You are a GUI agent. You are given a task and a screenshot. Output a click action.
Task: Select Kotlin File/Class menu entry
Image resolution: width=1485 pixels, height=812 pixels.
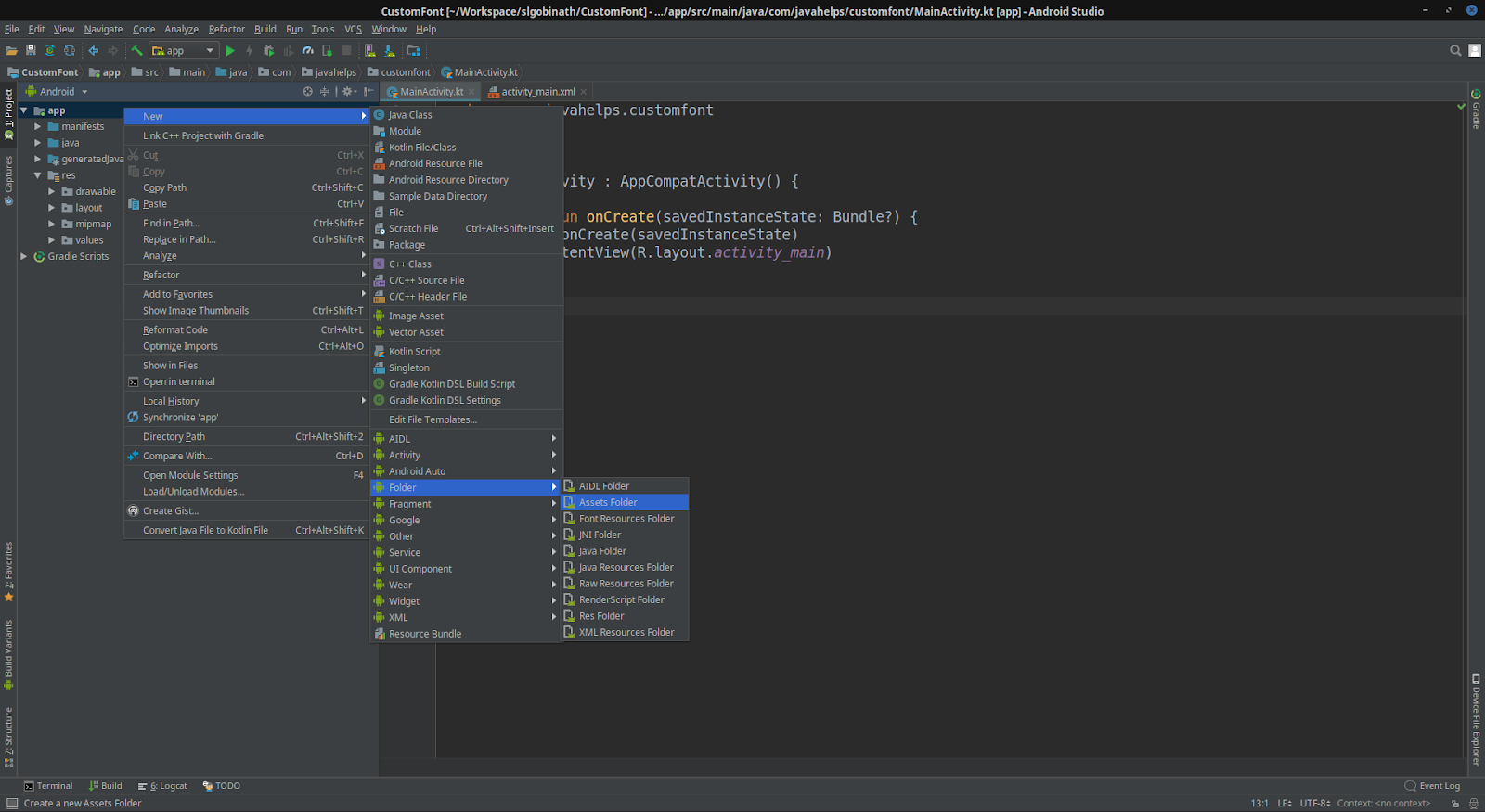[467, 148]
